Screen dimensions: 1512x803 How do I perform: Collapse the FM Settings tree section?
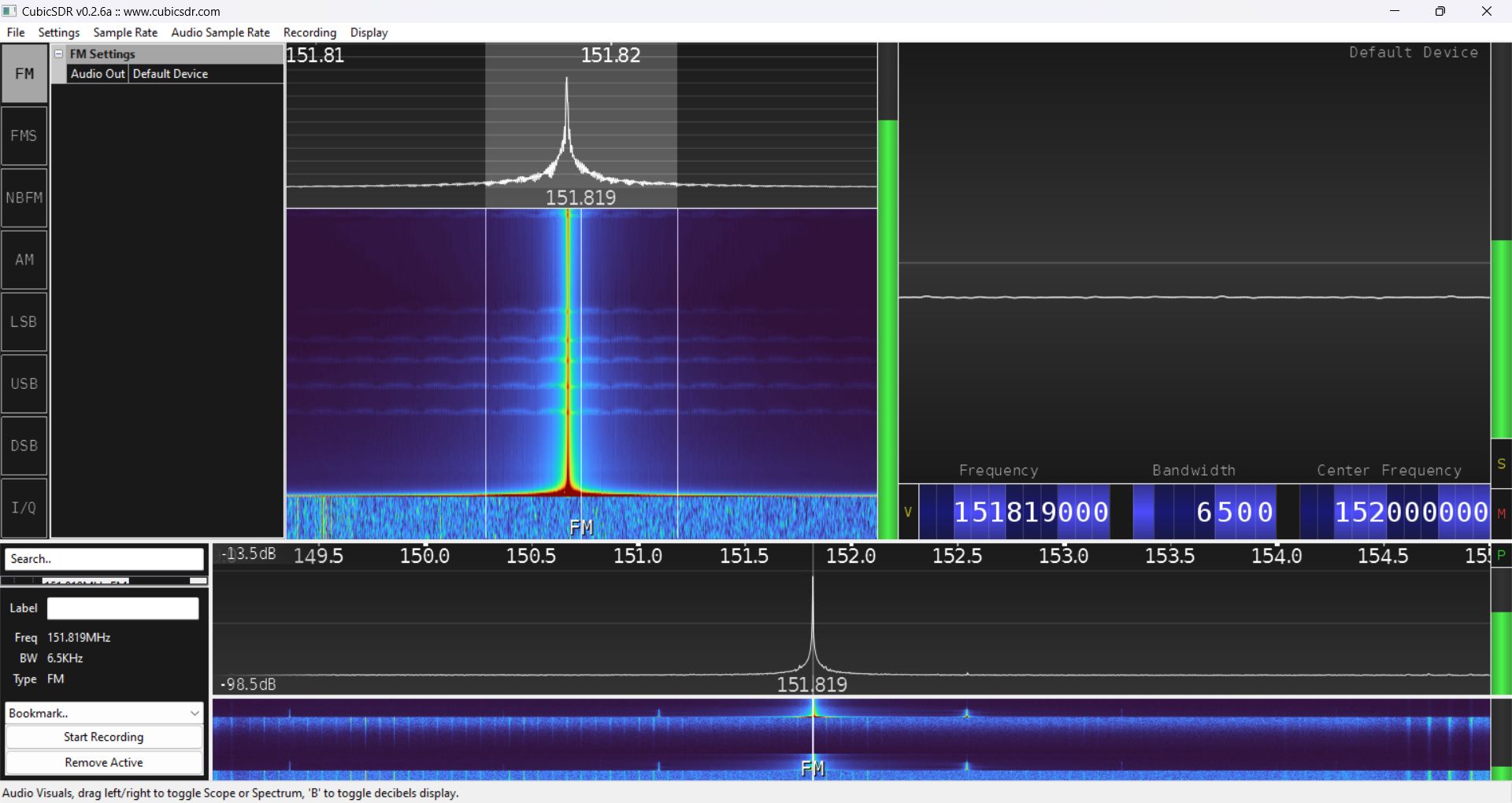[58, 54]
